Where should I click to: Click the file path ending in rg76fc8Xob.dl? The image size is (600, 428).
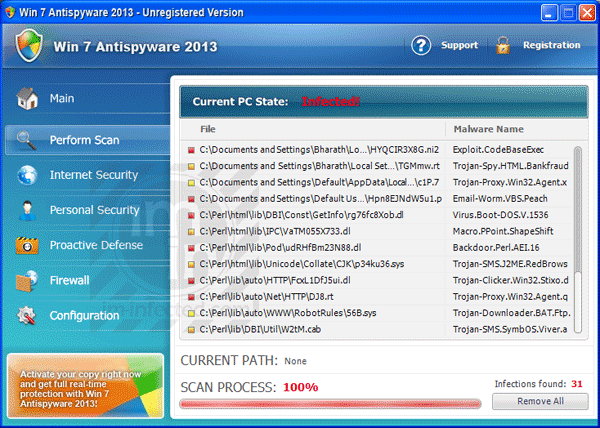click(301, 215)
